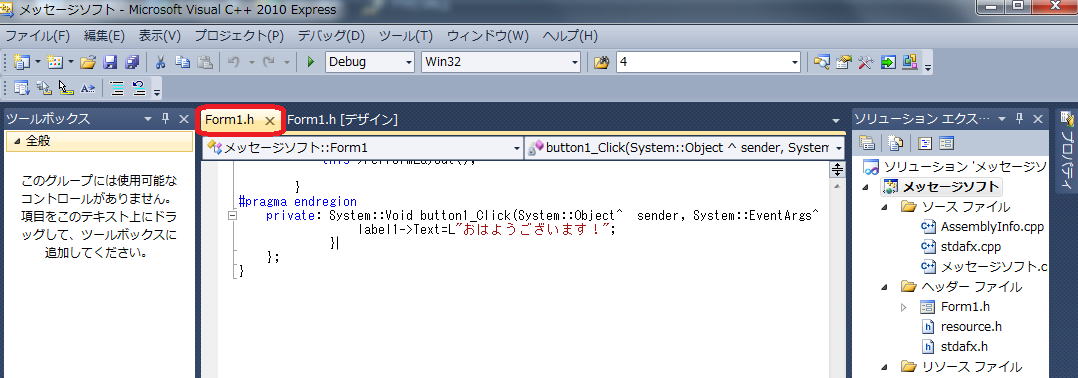This screenshot has height=378, width=1078.
Task: Open the New Project dropdown arrow
Action: 37,63
